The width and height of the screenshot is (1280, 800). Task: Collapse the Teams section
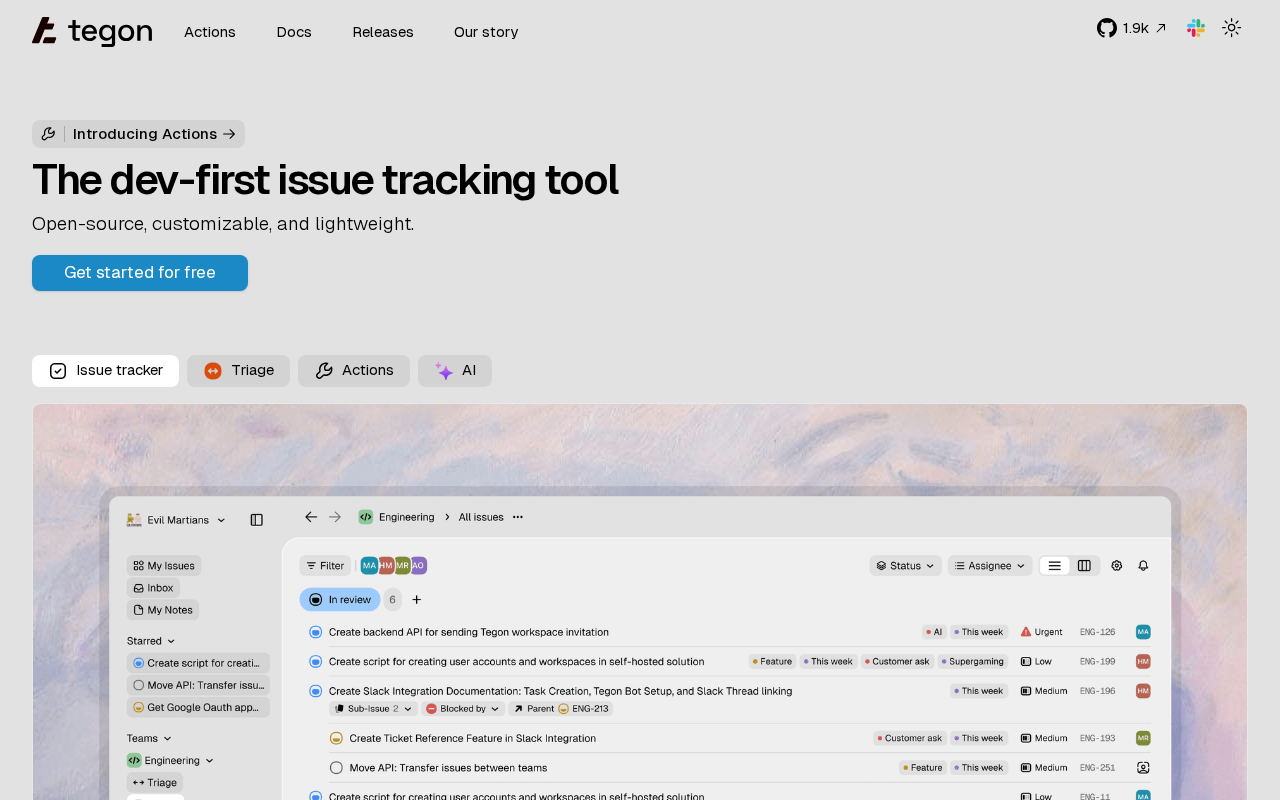148,738
